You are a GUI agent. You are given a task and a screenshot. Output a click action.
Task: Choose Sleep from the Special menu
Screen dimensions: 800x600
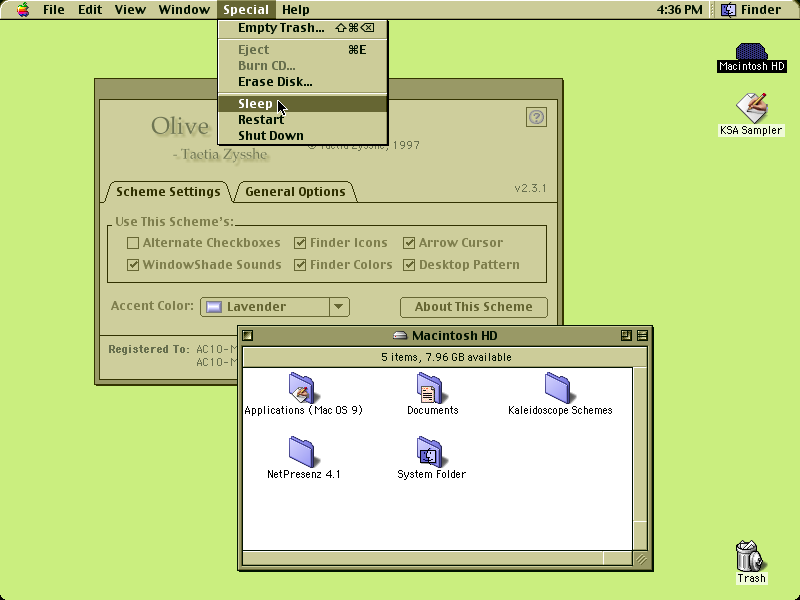[x=303, y=104]
